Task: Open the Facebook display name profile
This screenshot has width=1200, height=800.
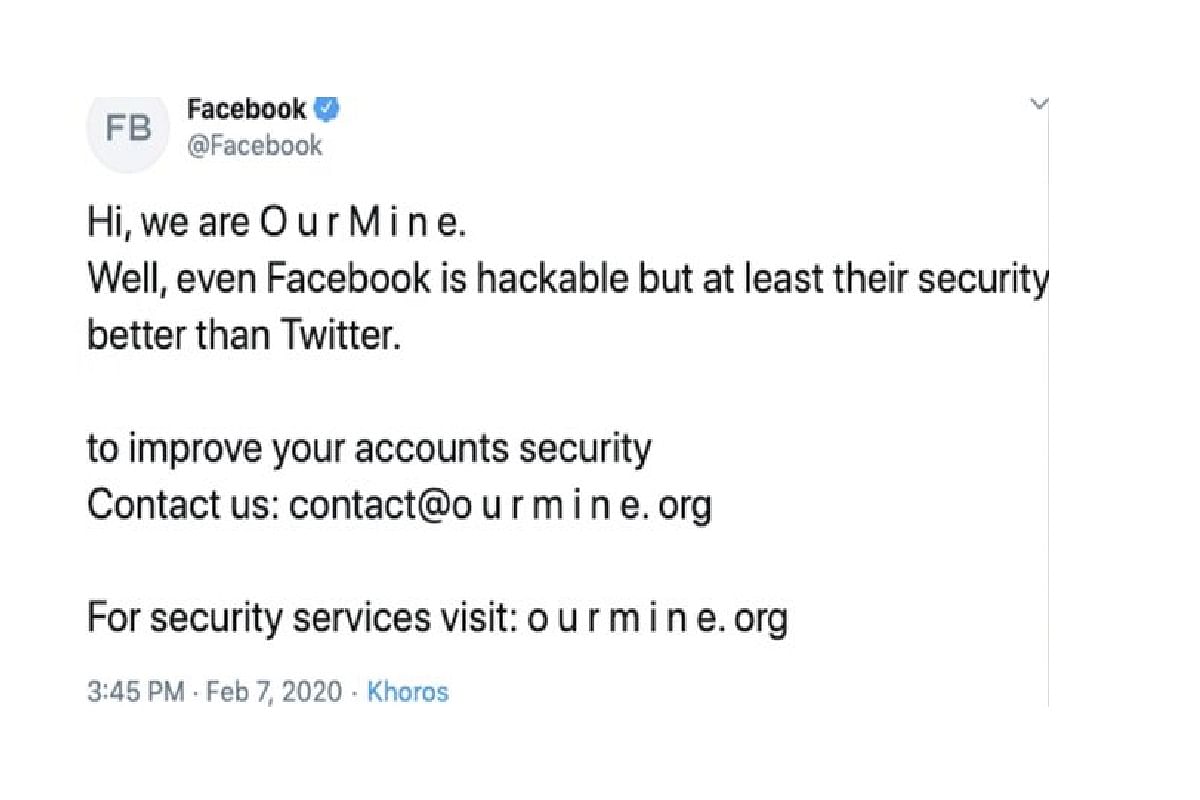Action: [x=247, y=109]
